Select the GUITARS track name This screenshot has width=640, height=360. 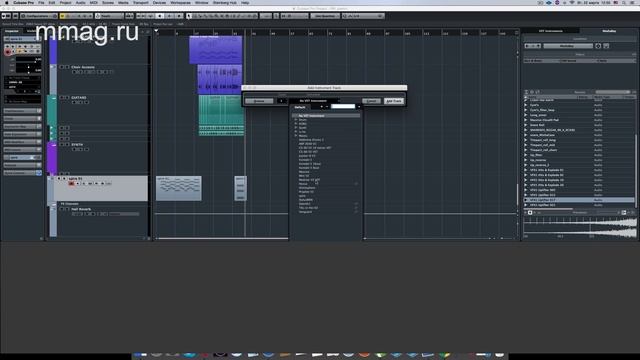pyautogui.click(x=79, y=98)
